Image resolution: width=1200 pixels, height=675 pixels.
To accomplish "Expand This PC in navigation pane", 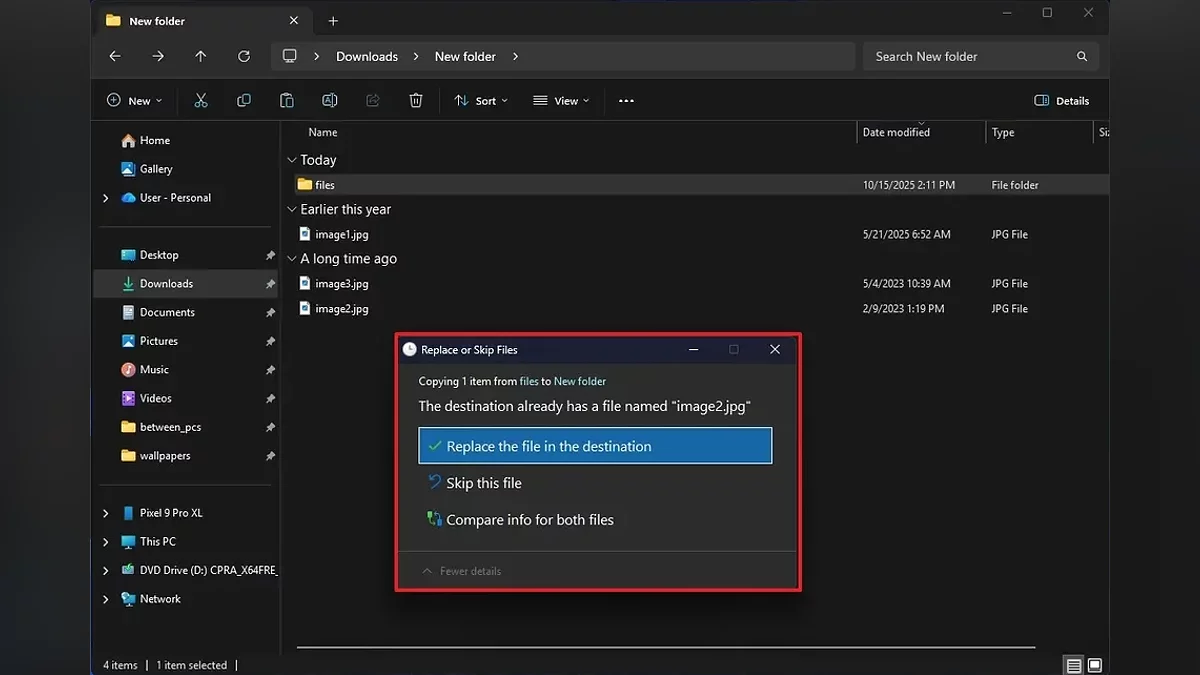I will (106, 542).
